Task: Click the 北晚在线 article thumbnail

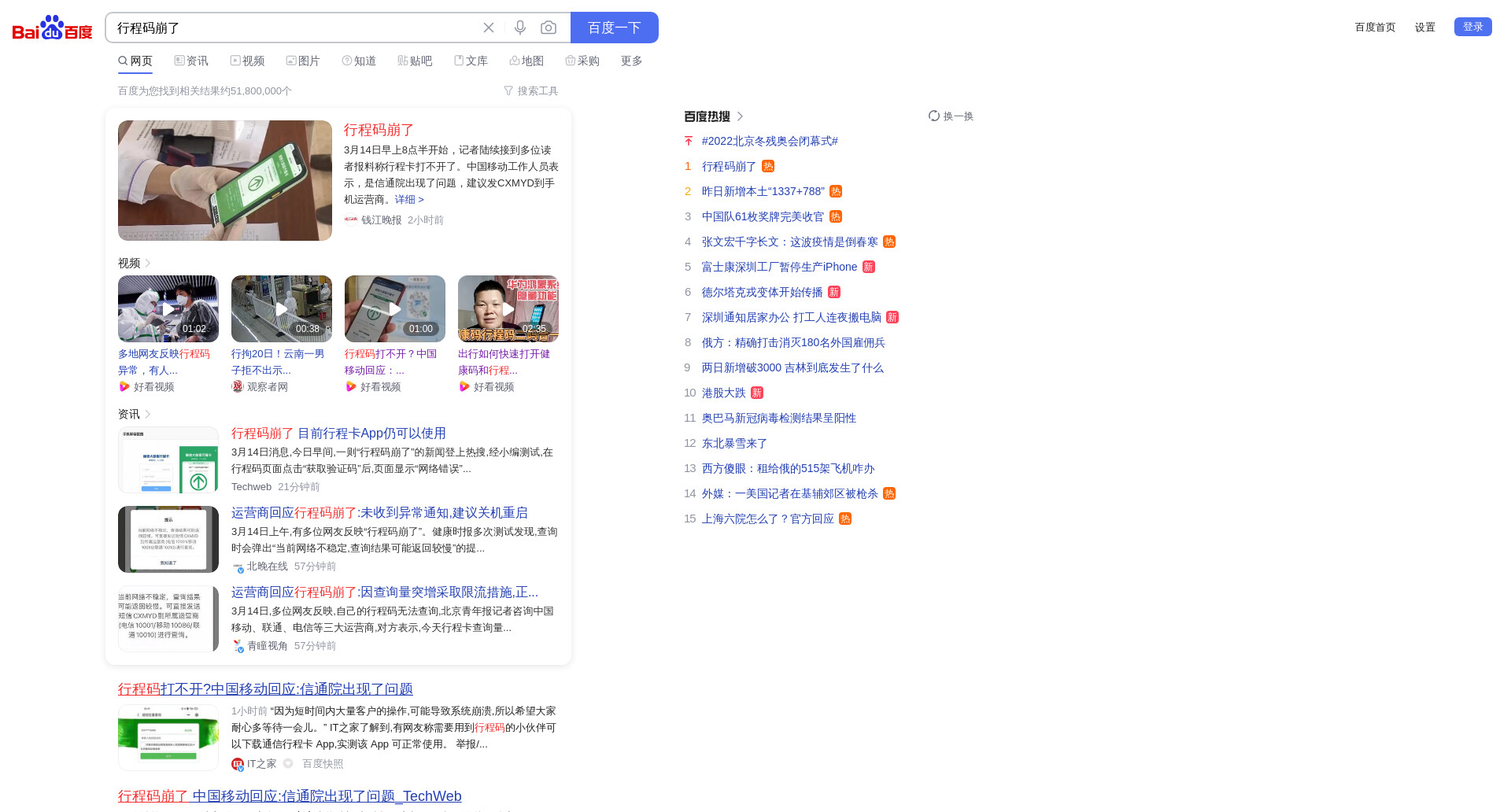Action: coord(168,540)
